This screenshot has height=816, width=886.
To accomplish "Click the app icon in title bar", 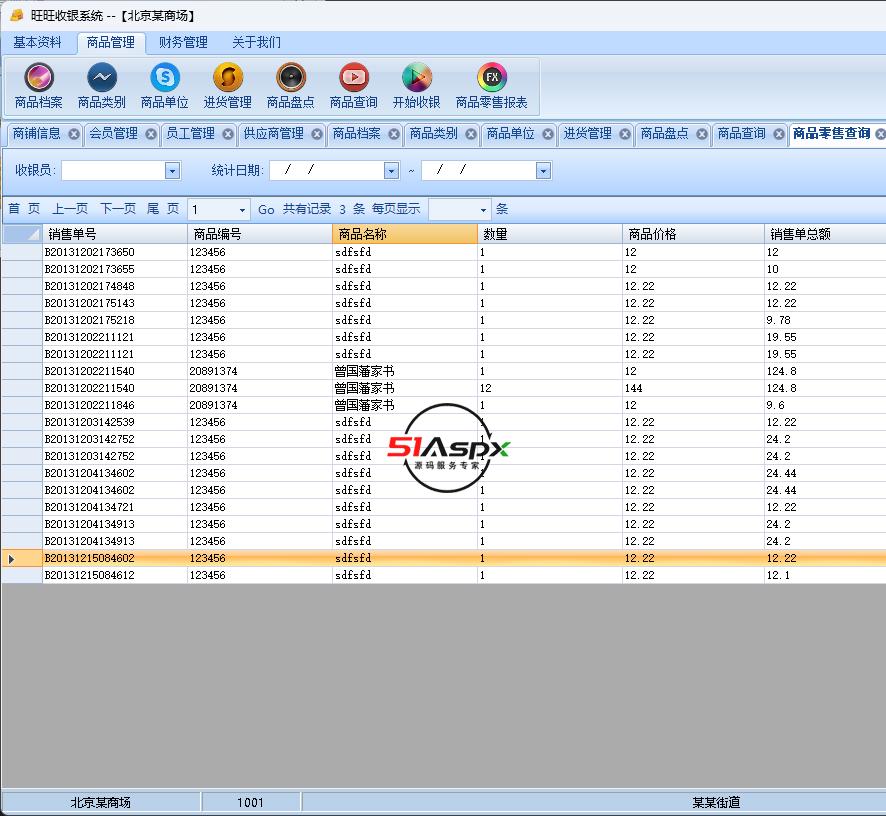I will pyautogui.click(x=17, y=15).
